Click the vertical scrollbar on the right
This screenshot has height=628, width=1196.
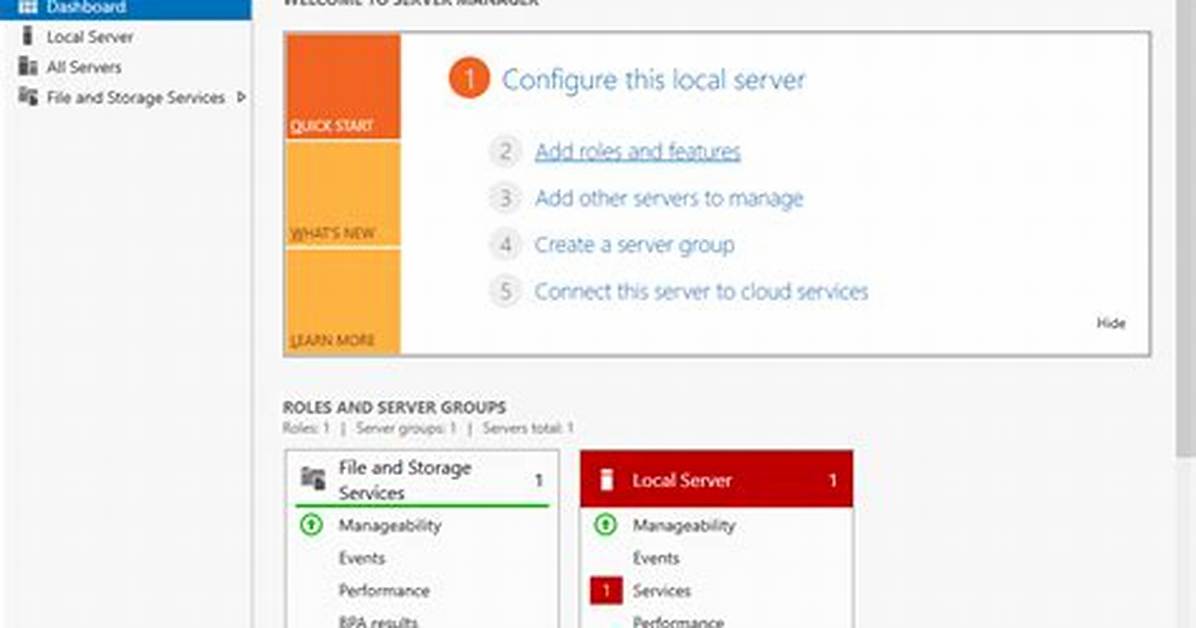[1185, 229]
